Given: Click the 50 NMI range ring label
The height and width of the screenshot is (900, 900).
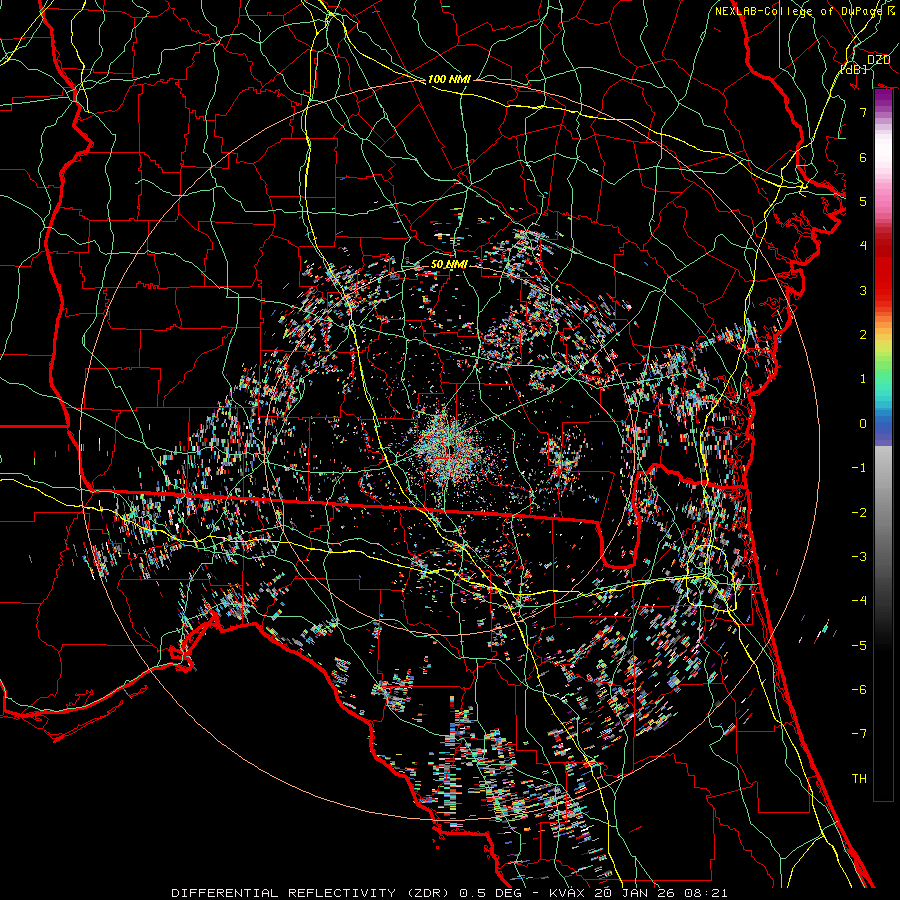Looking at the screenshot, I should pos(449,264).
